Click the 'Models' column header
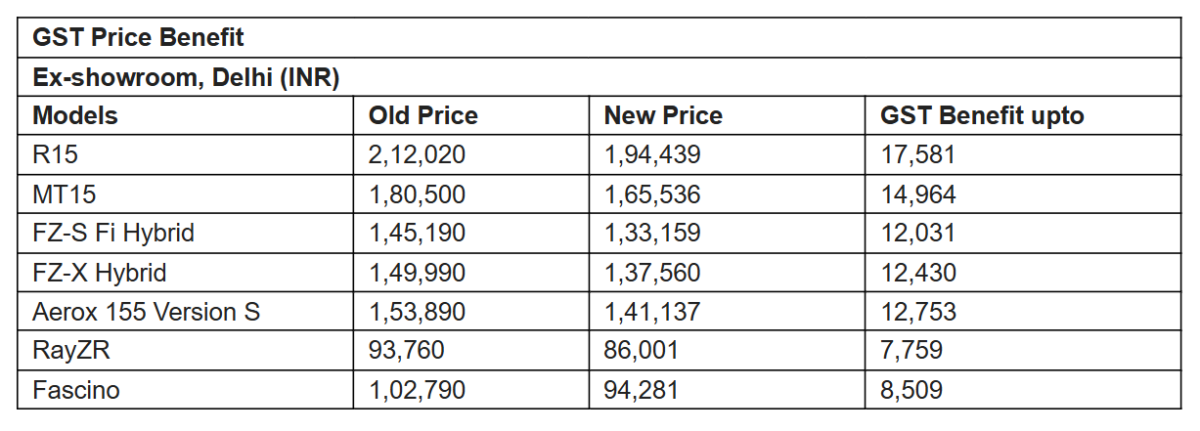This screenshot has height=431, width=1200. pos(75,116)
